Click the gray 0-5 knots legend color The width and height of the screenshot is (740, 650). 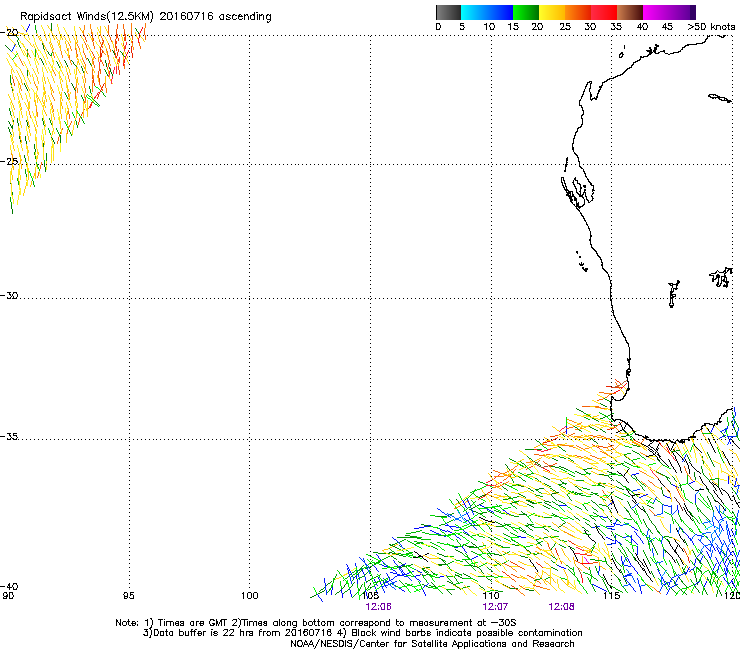[448, 12]
